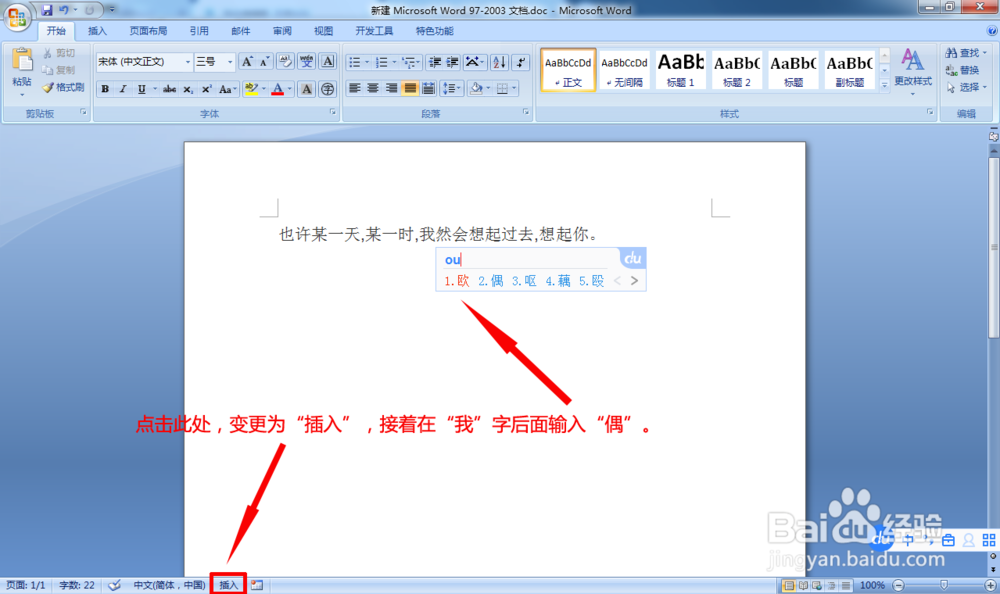This screenshot has height=594, width=1000.
Task: Click 查找 (Find) button
Action: click(966, 52)
